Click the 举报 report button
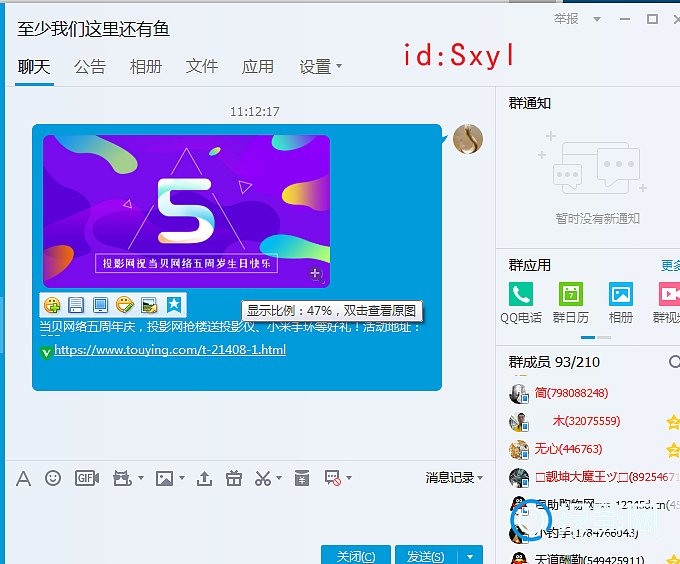The height and width of the screenshot is (564, 680). tap(566, 19)
